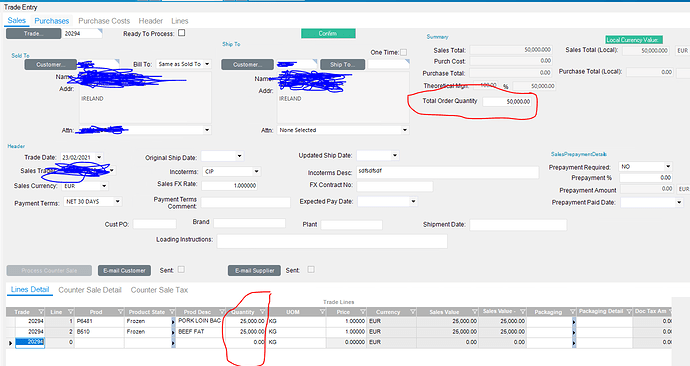Filter the Trade column in Trade Lines

tap(41, 312)
